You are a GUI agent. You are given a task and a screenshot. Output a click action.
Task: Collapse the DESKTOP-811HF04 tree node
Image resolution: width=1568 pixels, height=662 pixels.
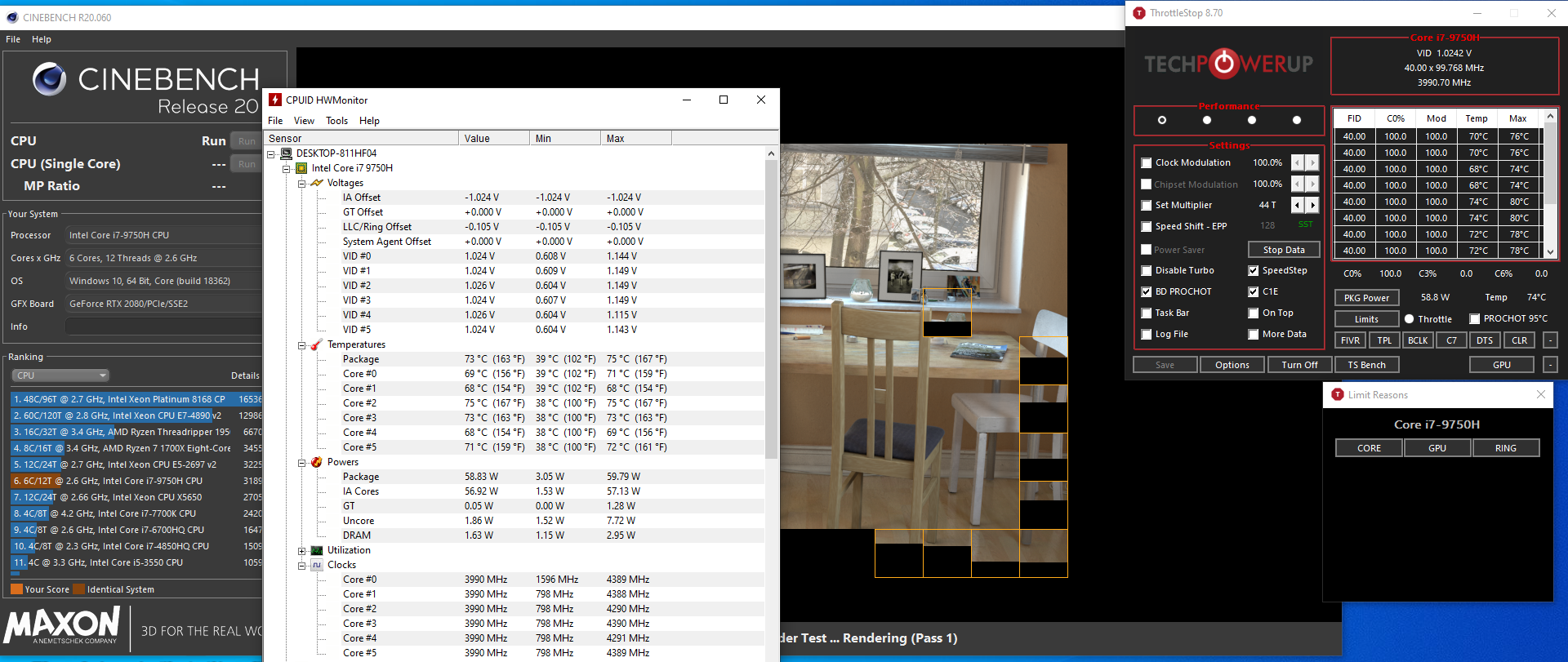271,154
